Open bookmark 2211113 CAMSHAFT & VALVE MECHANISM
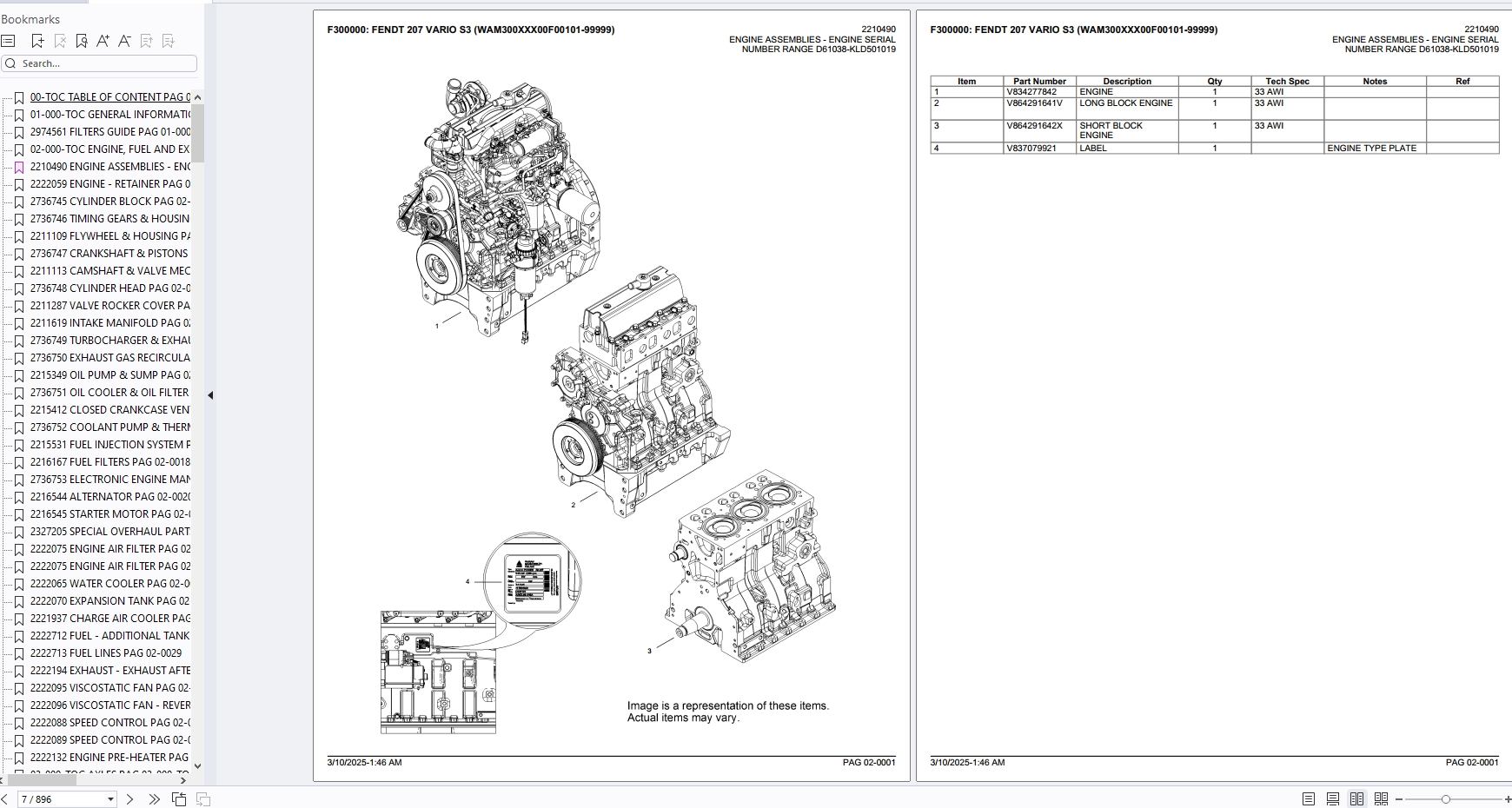1512x808 pixels. [x=109, y=271]
